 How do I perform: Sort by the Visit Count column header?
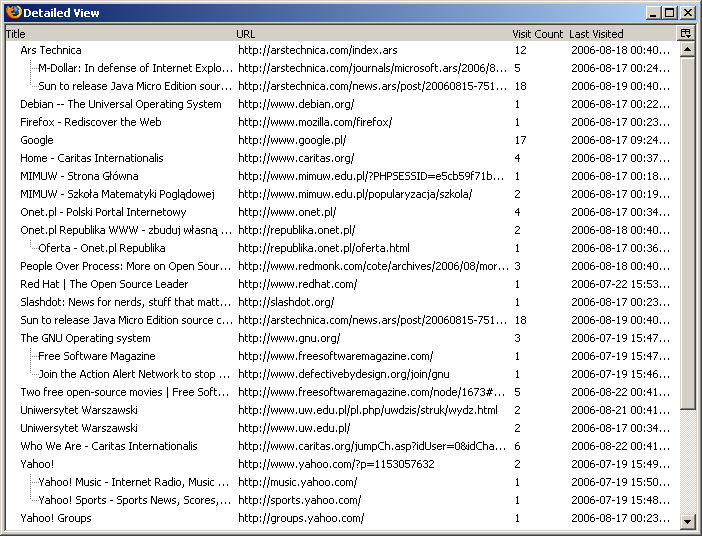[539, 34]
